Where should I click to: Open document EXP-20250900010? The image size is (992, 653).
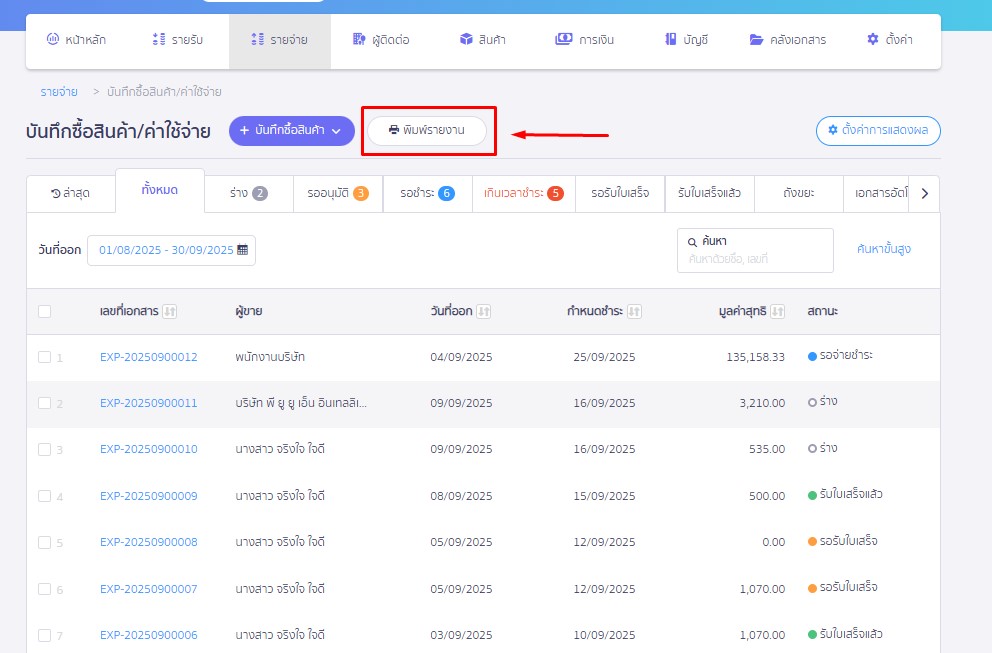point(149,449)
